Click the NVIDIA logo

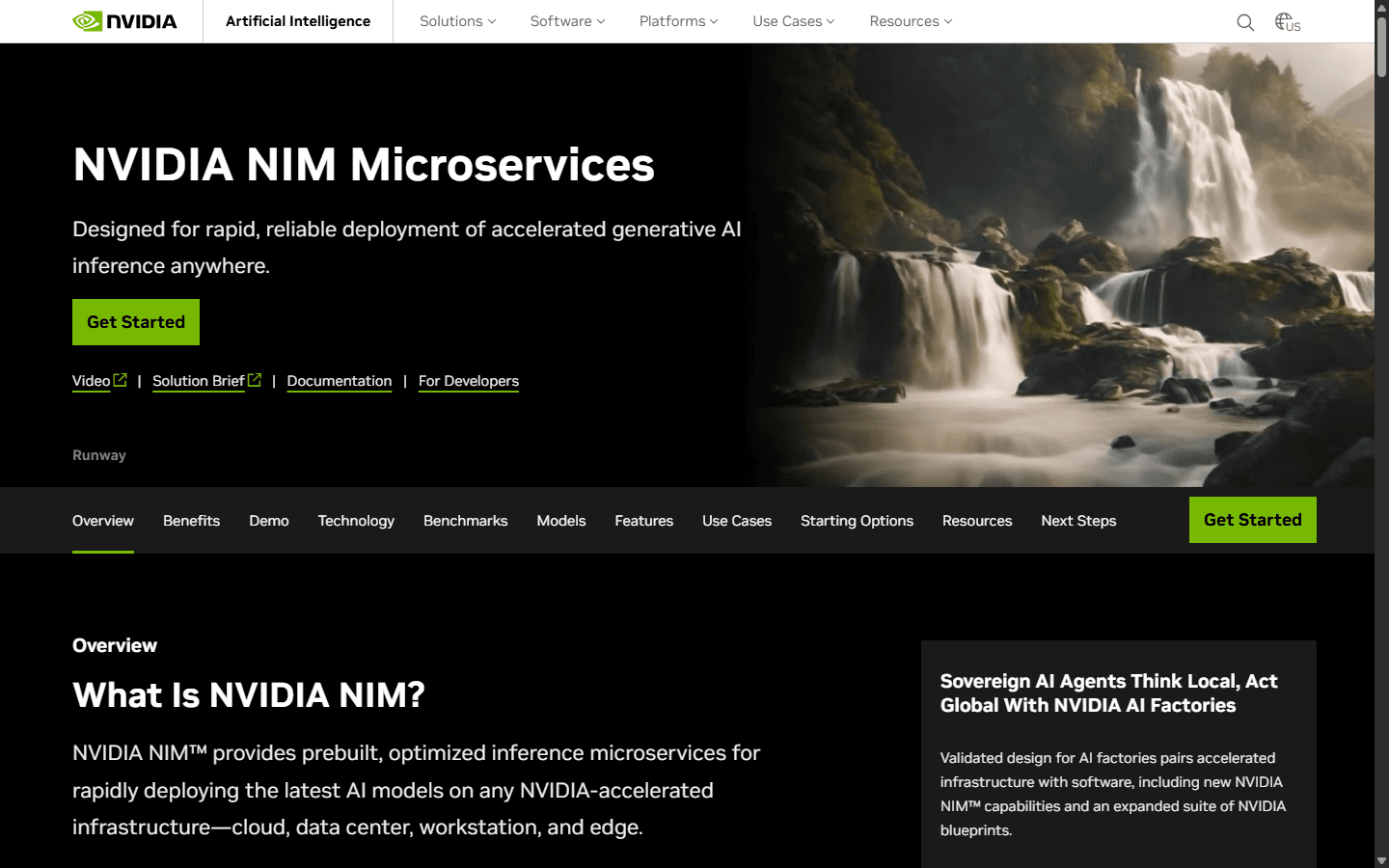[x=125, y=21]
